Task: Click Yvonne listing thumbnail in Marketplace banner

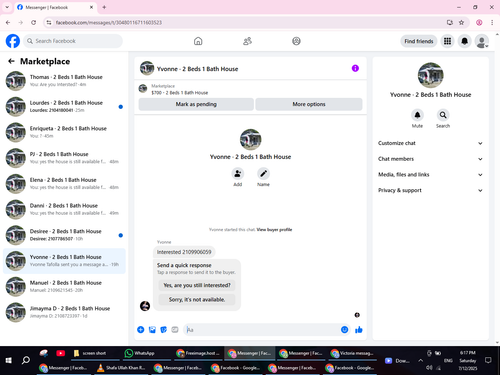Action: coord(143,88)
